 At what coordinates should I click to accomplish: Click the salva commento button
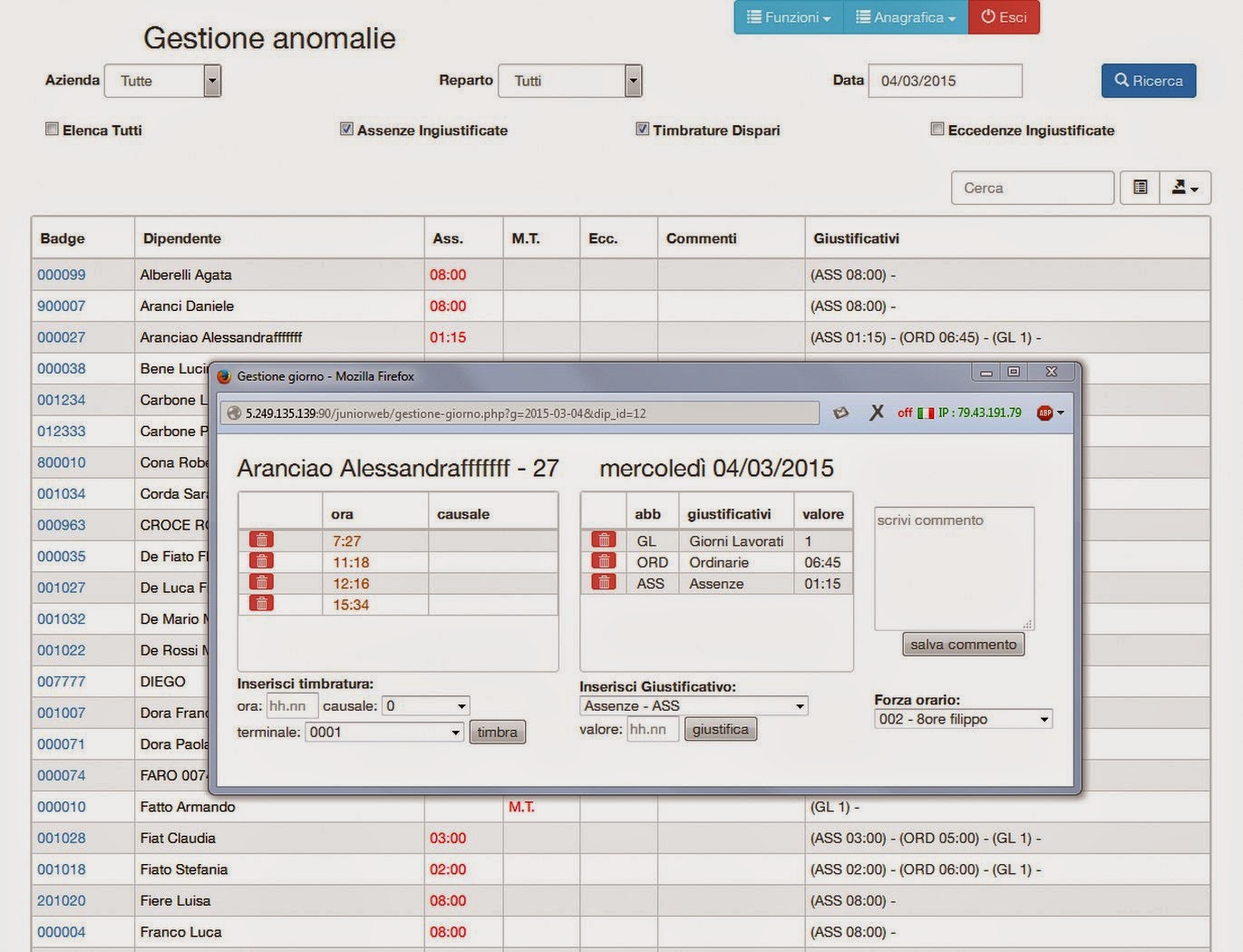963,645
